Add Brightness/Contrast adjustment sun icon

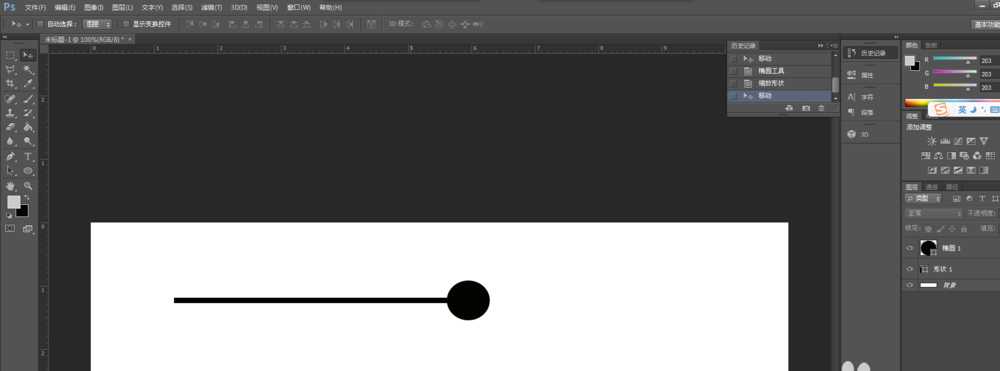pos(932,141)
